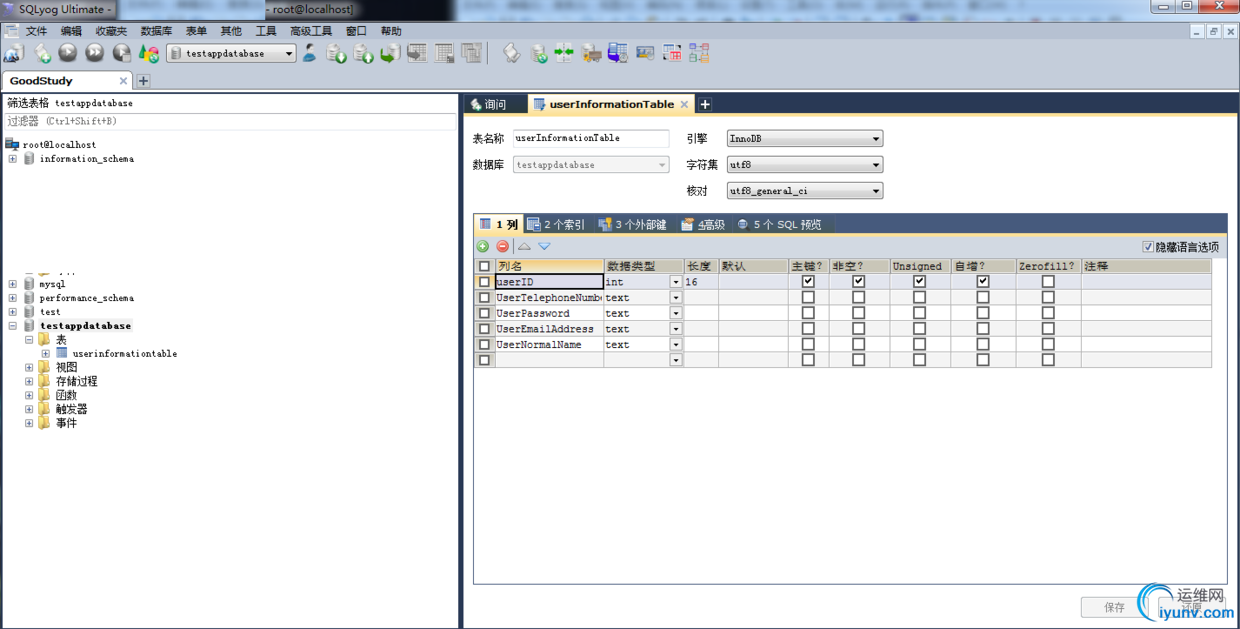
Task: Check Zerofill checkbox for userID
Action: click(1048, 282)
